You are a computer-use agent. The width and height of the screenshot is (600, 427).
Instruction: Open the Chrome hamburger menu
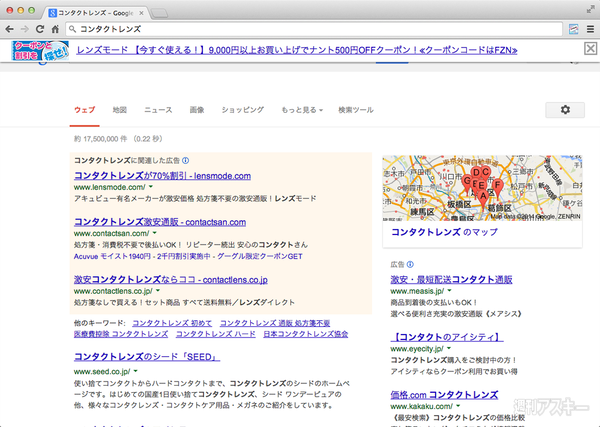(x=590, y=29)
